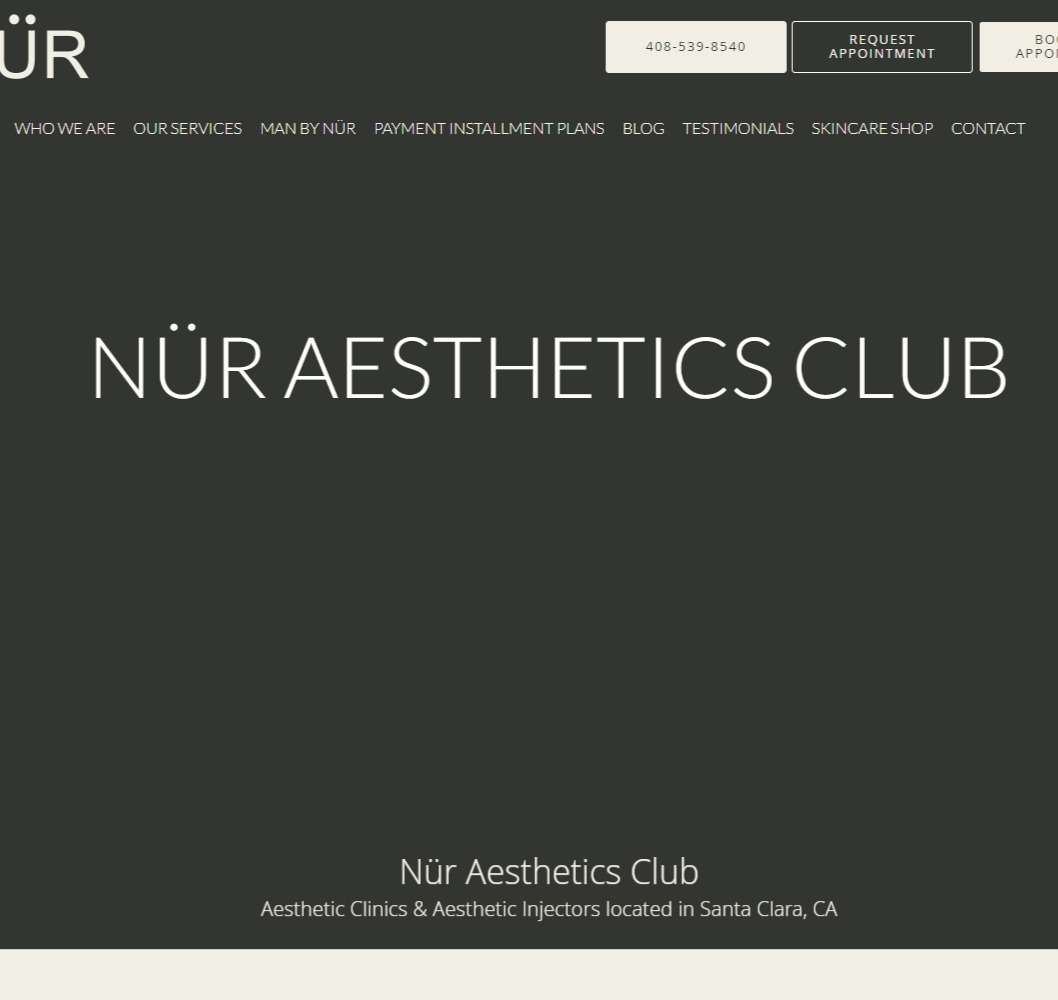Visit the SKINCARE SHOP

[x=871, y=128]
